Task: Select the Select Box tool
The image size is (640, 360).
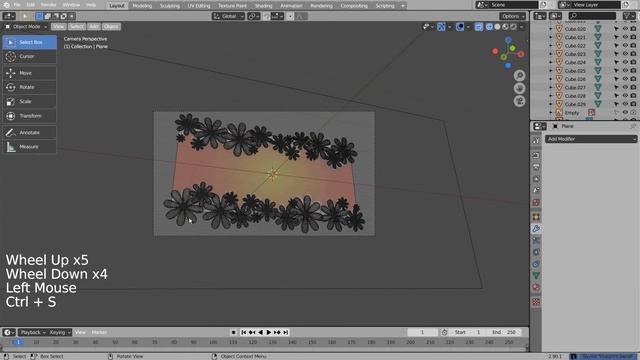Action: coord(29,42)
